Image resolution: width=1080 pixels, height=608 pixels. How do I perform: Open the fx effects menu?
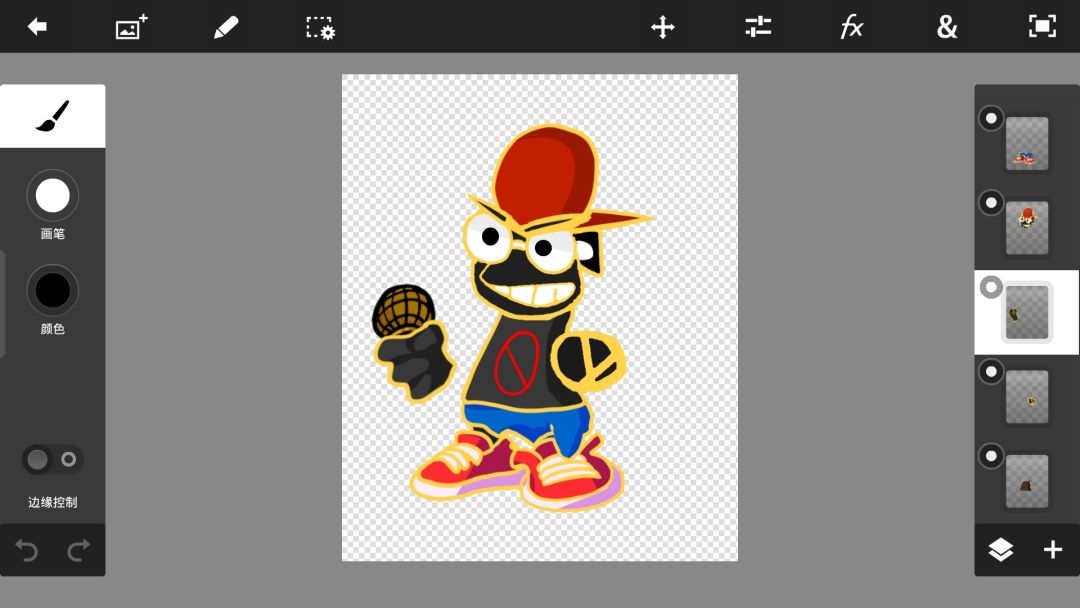(852, 28)
